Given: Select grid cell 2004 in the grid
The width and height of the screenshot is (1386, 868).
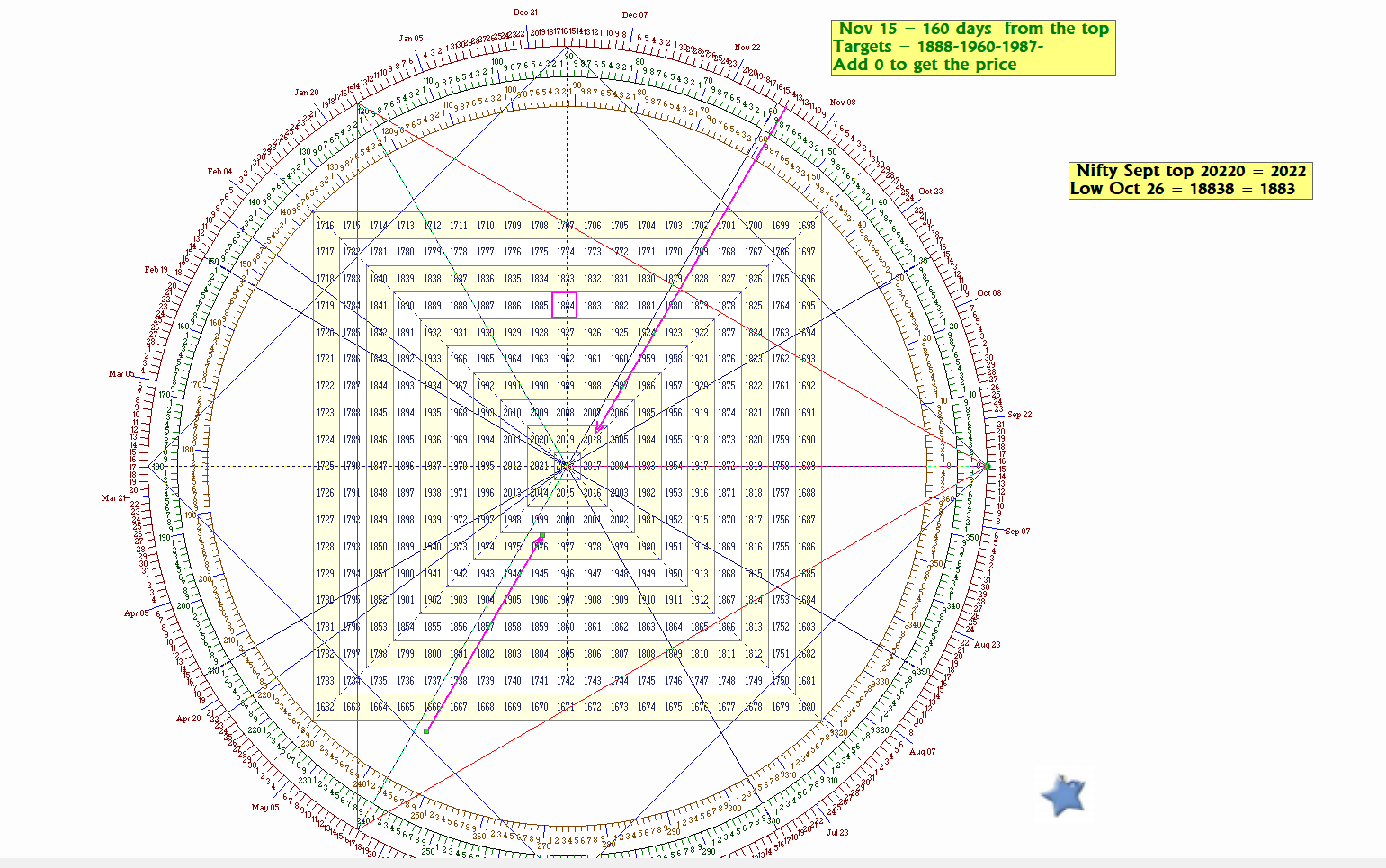Looking at the screenshot, I should point(620,466).
